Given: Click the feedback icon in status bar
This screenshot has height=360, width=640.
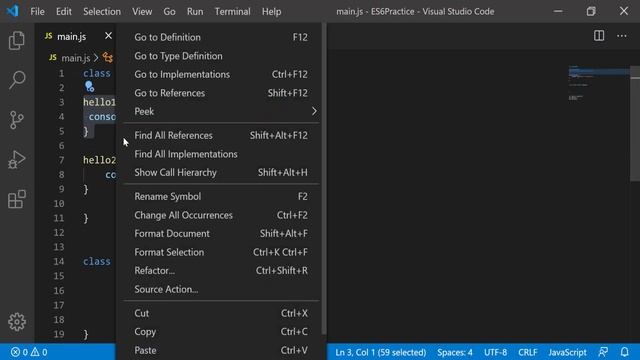Looking at the screenshot, I should pos(603,352).
